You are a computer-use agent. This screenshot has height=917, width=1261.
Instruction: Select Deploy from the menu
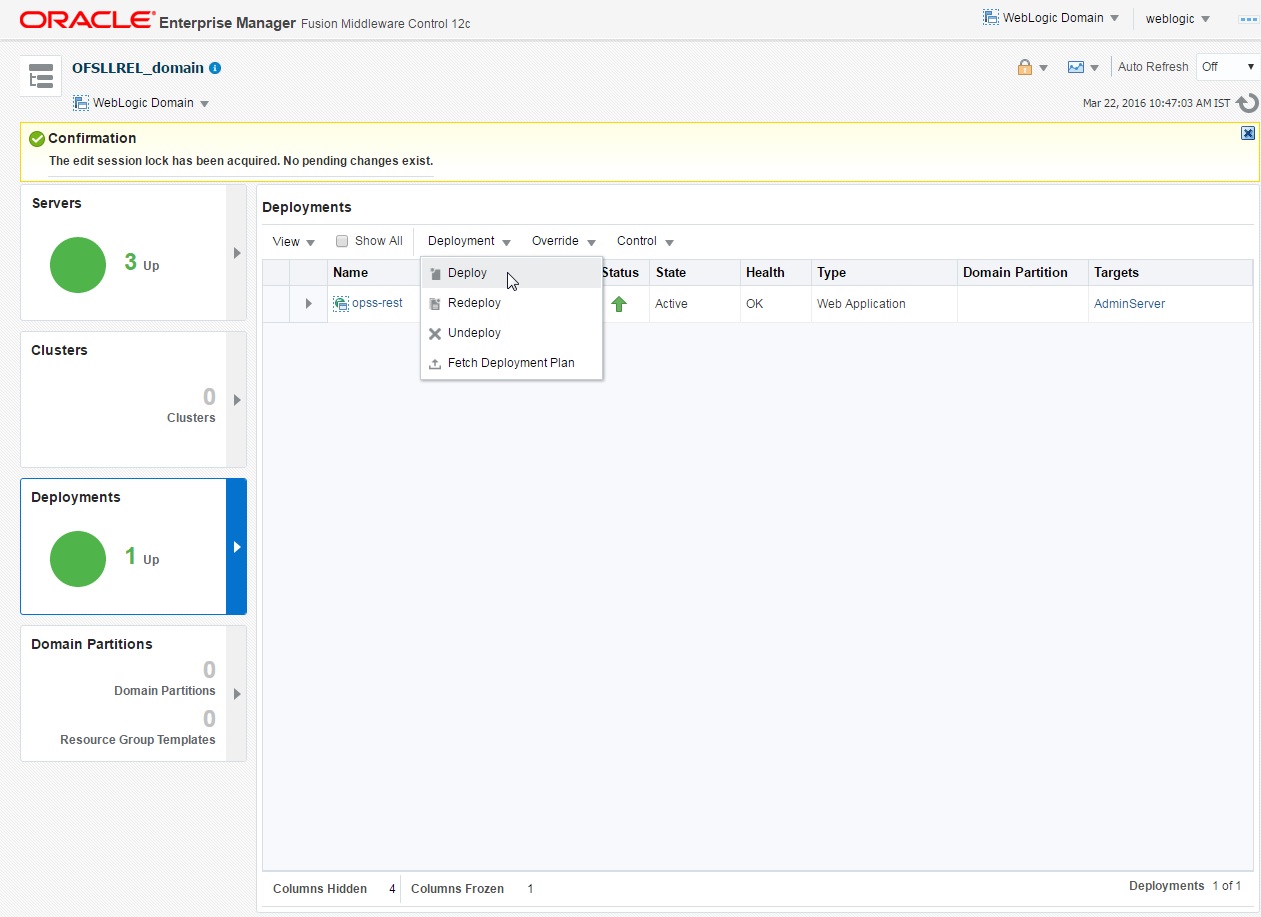511,273
